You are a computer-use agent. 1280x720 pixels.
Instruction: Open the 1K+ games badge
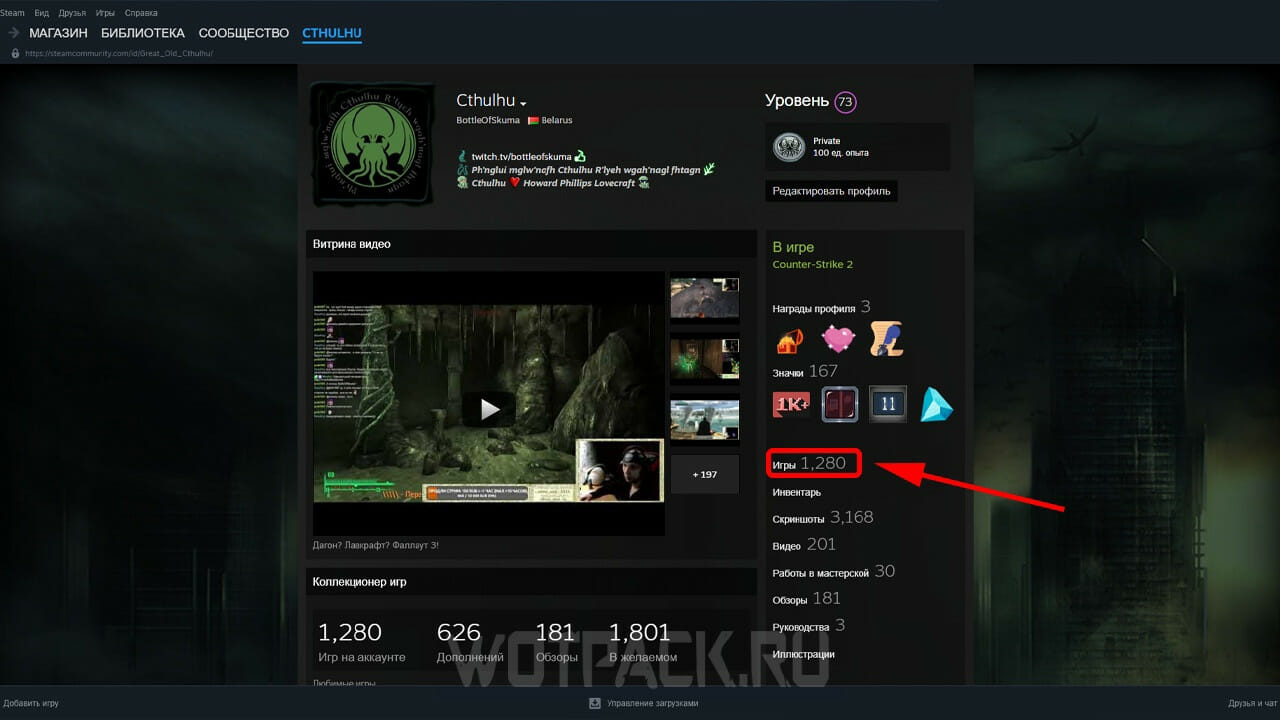click(x=791, y=404)
